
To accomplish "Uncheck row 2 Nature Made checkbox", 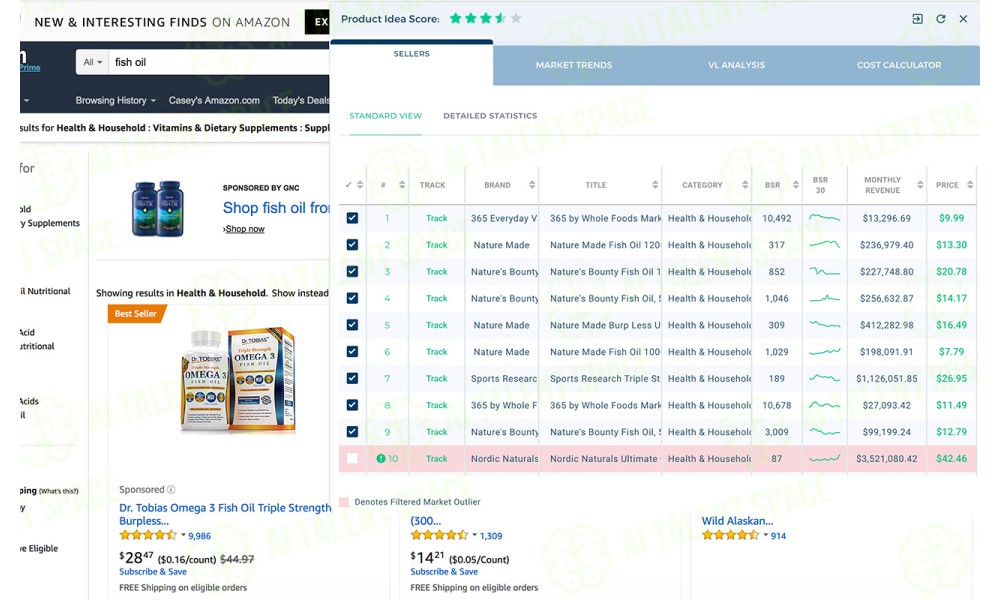I will coord(352,245).
